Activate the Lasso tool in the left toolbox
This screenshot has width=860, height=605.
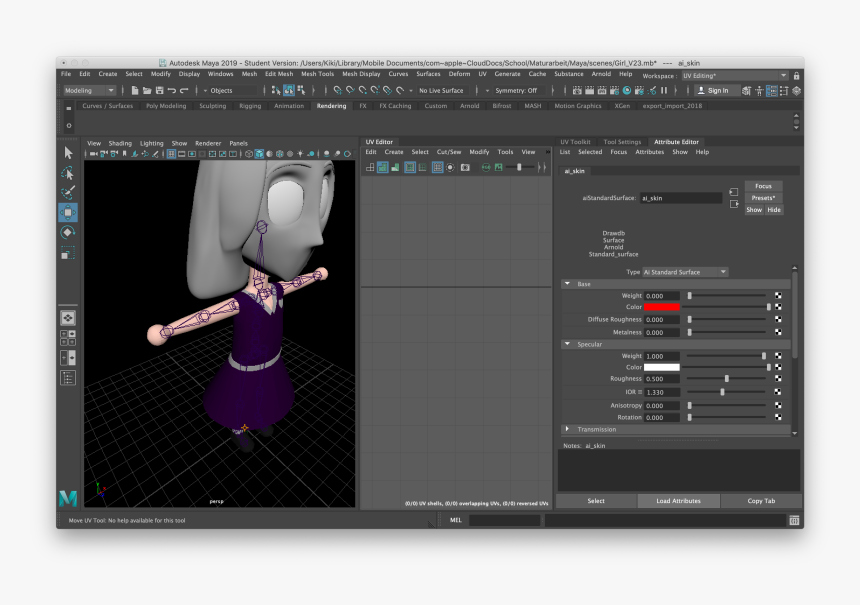tap(68, 174)
